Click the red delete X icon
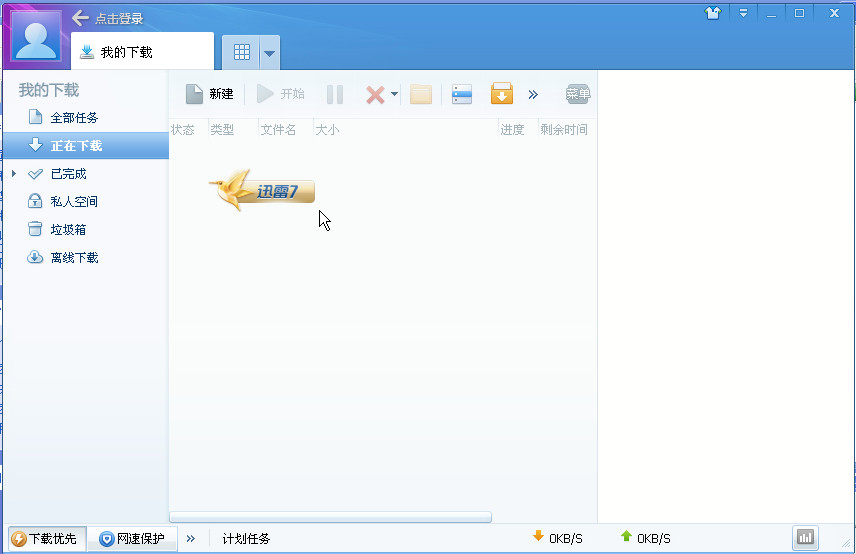 tap(375, 94)
